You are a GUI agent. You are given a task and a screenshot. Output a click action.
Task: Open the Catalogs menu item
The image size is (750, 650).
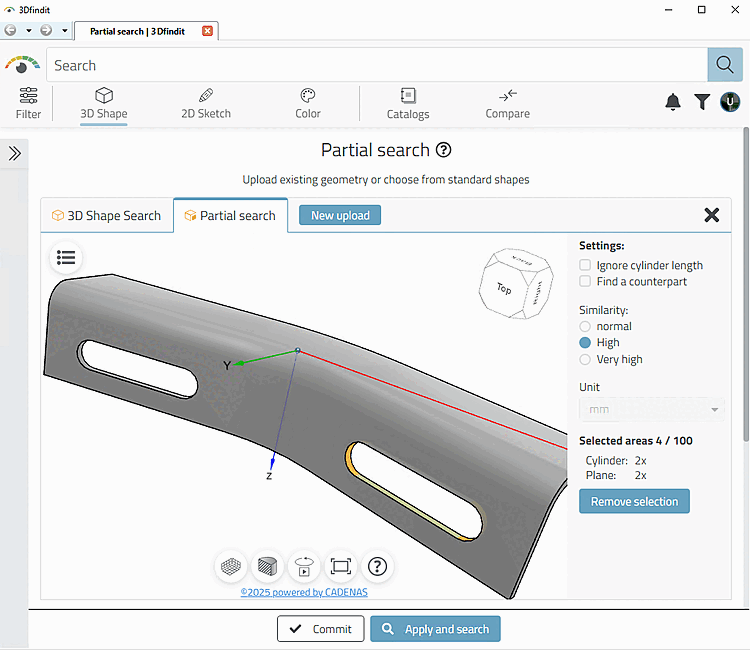[408, 103]
